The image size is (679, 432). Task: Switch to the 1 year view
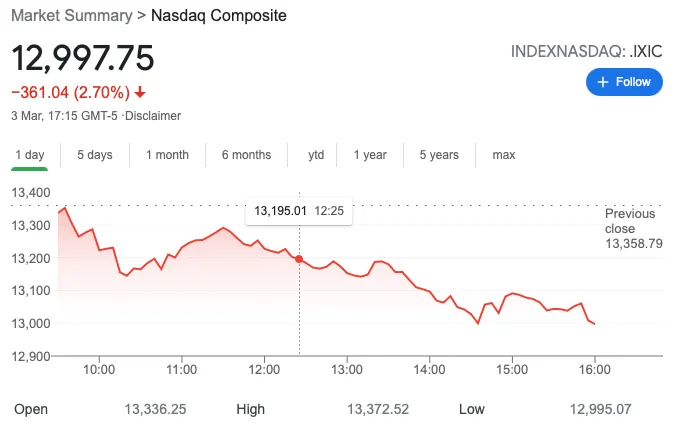click(x=370, y=155)
